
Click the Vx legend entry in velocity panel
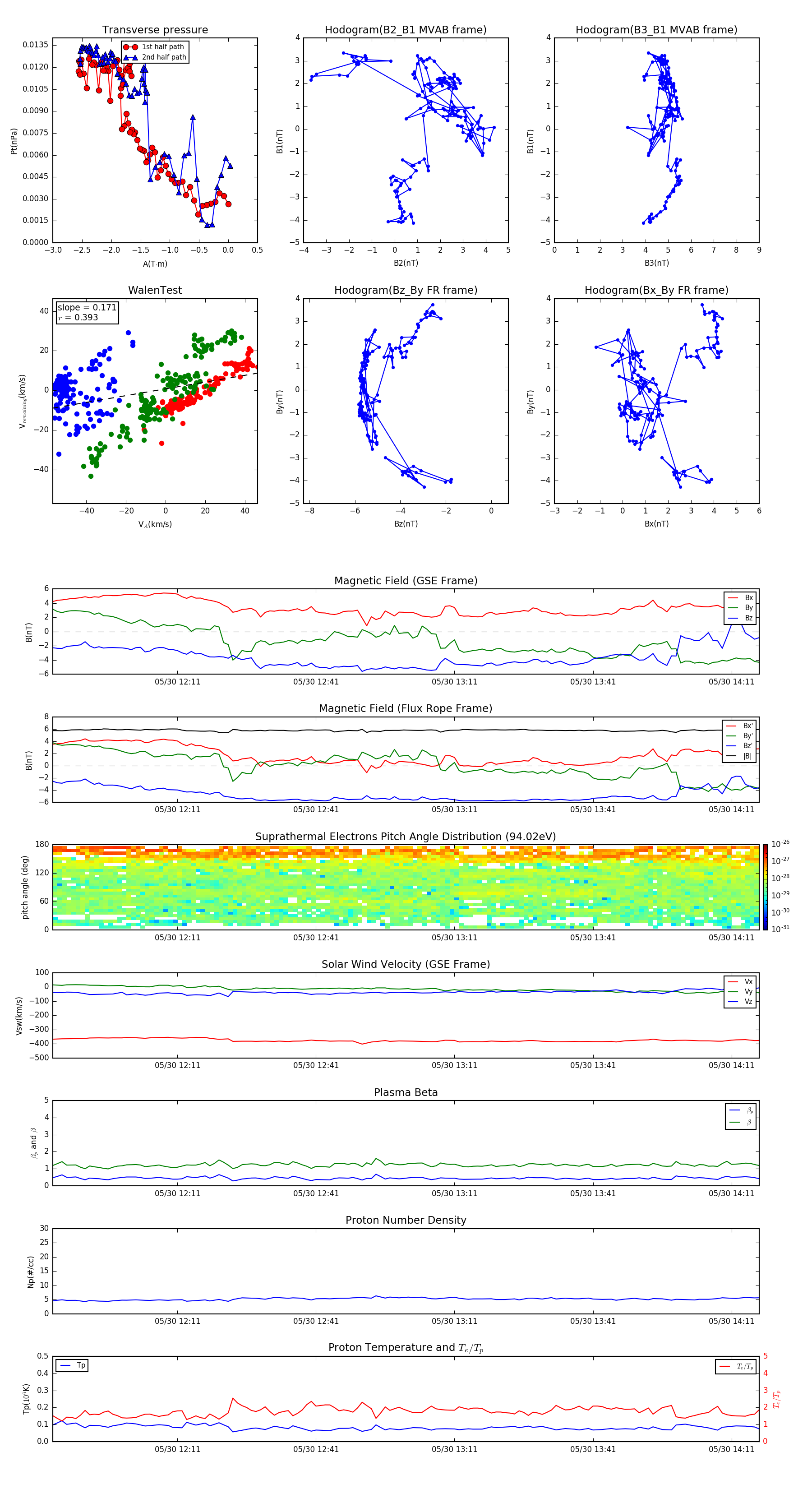[x=741, y=981]
